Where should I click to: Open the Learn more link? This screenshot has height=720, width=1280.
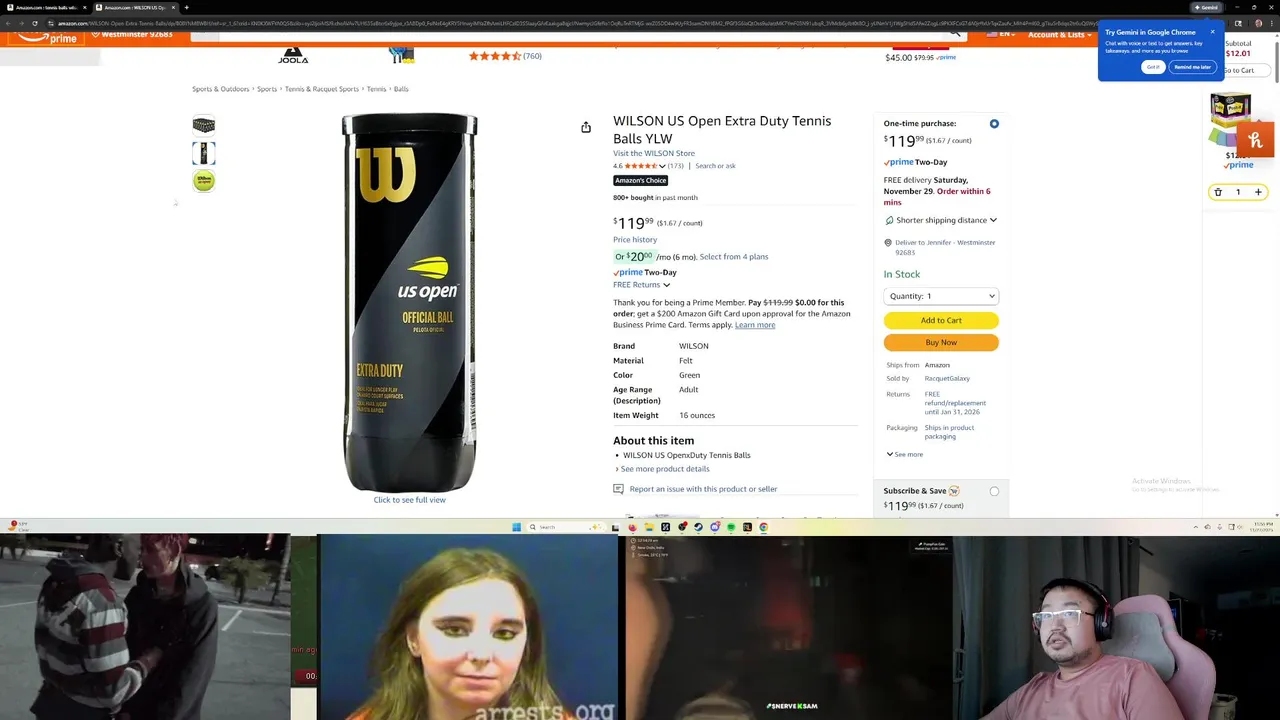click(755, 325)
